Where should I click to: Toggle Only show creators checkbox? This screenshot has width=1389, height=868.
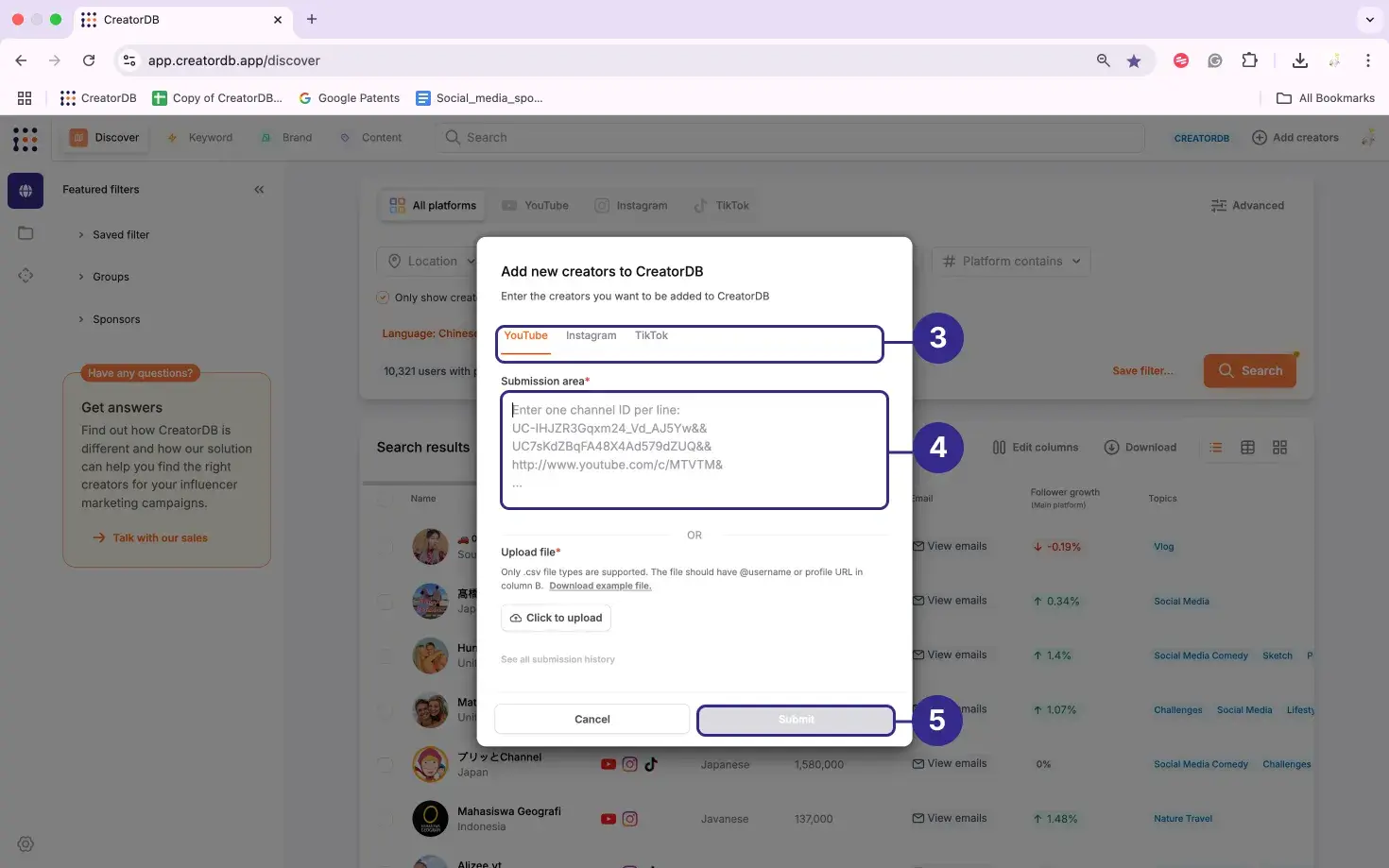pos(383,298)
